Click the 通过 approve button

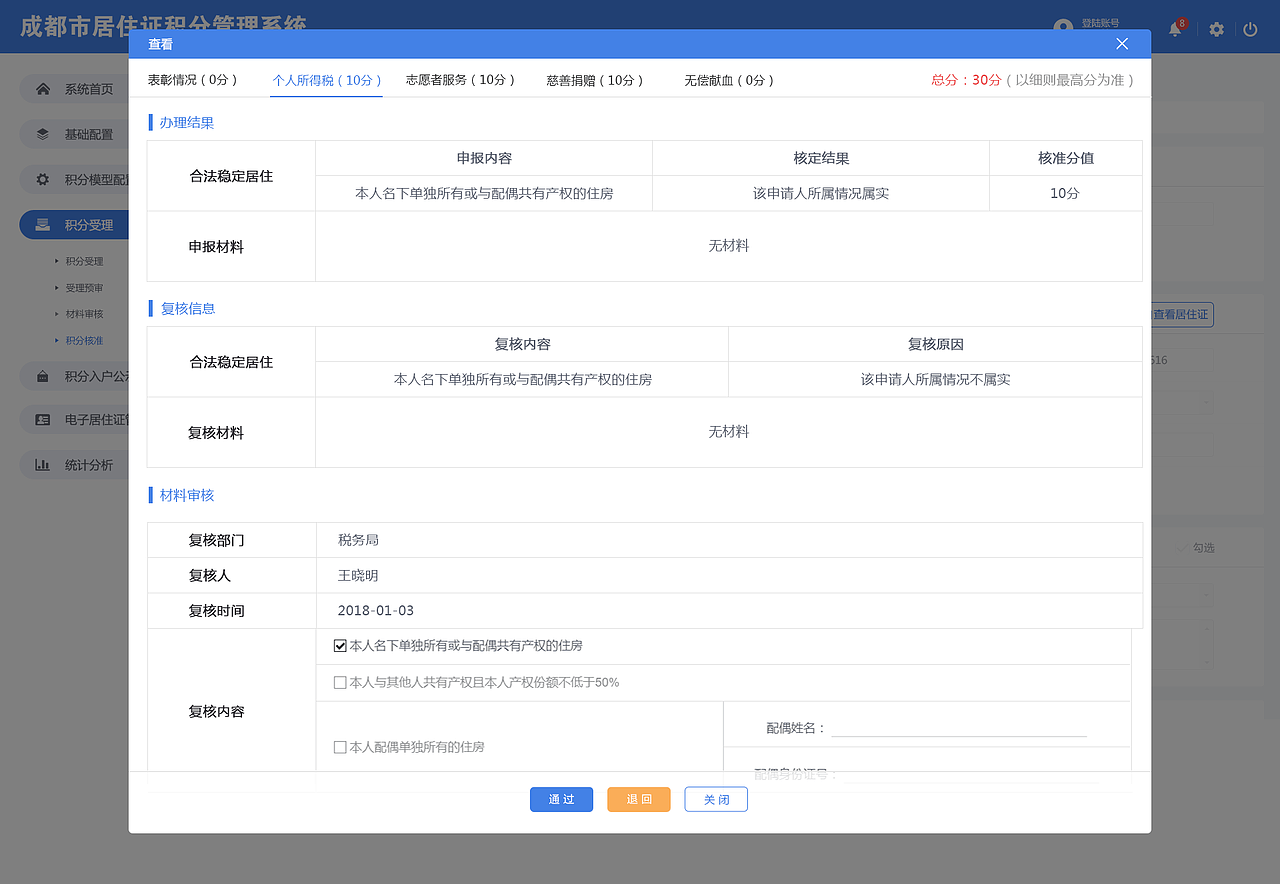pos(561,799)
